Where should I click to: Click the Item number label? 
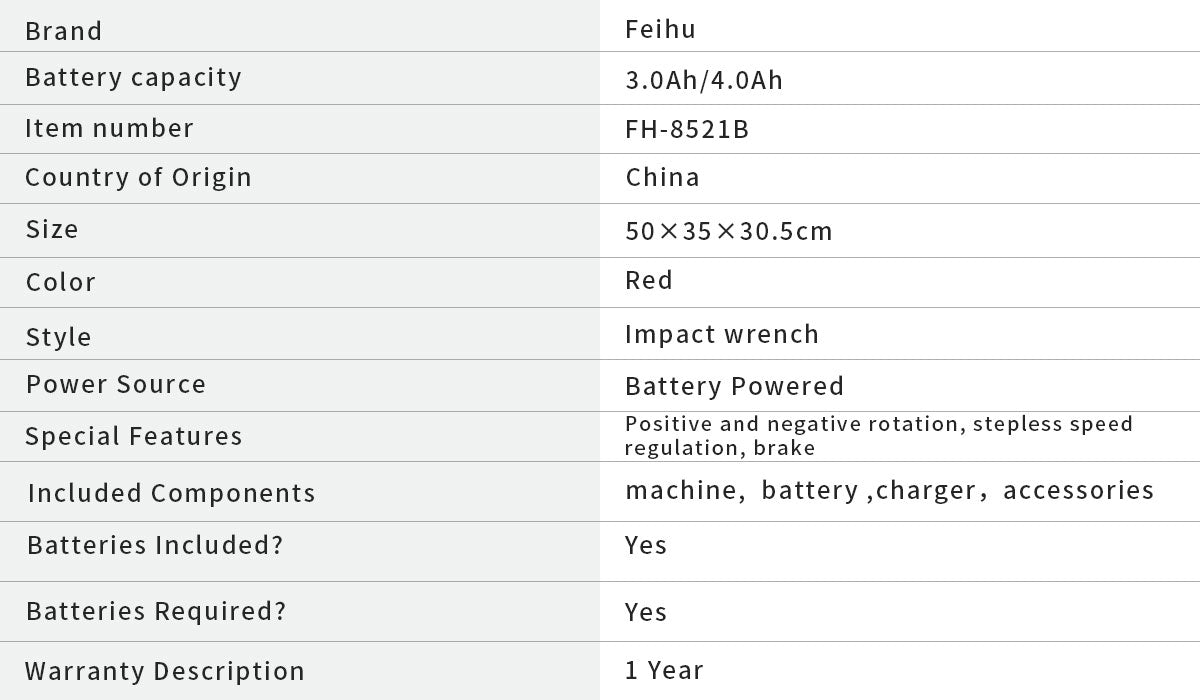click(109, 129)
